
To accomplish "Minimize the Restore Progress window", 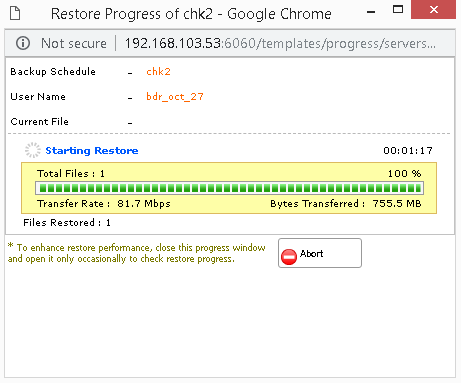I will (371, 12).
